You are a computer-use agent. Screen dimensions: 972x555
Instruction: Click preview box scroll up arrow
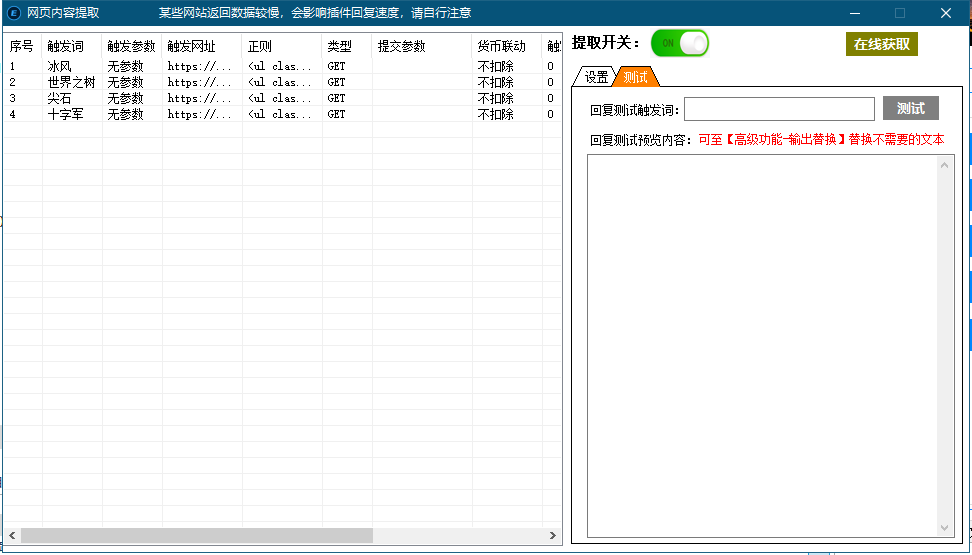pyautogui.click(x=945, y=165)
